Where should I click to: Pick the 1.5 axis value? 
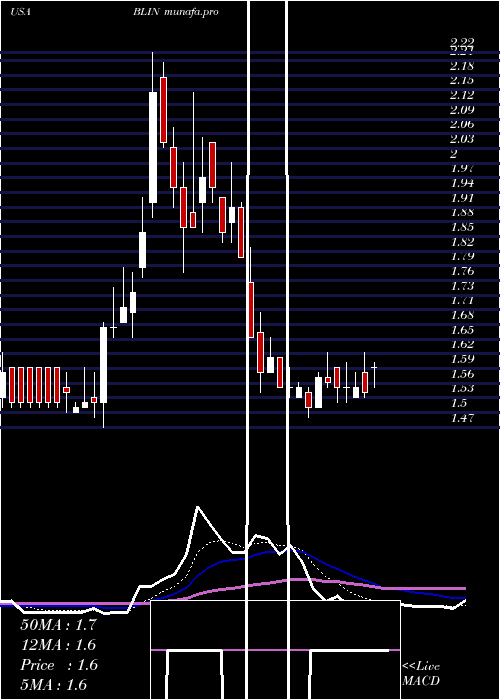pyautogui.click(x=459, y=403)
